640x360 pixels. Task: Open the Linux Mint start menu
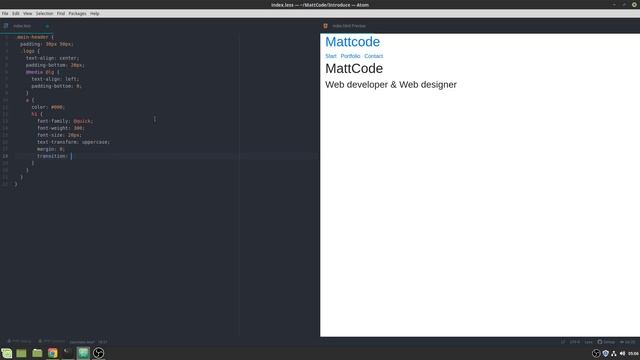click(x=7, y=353)
